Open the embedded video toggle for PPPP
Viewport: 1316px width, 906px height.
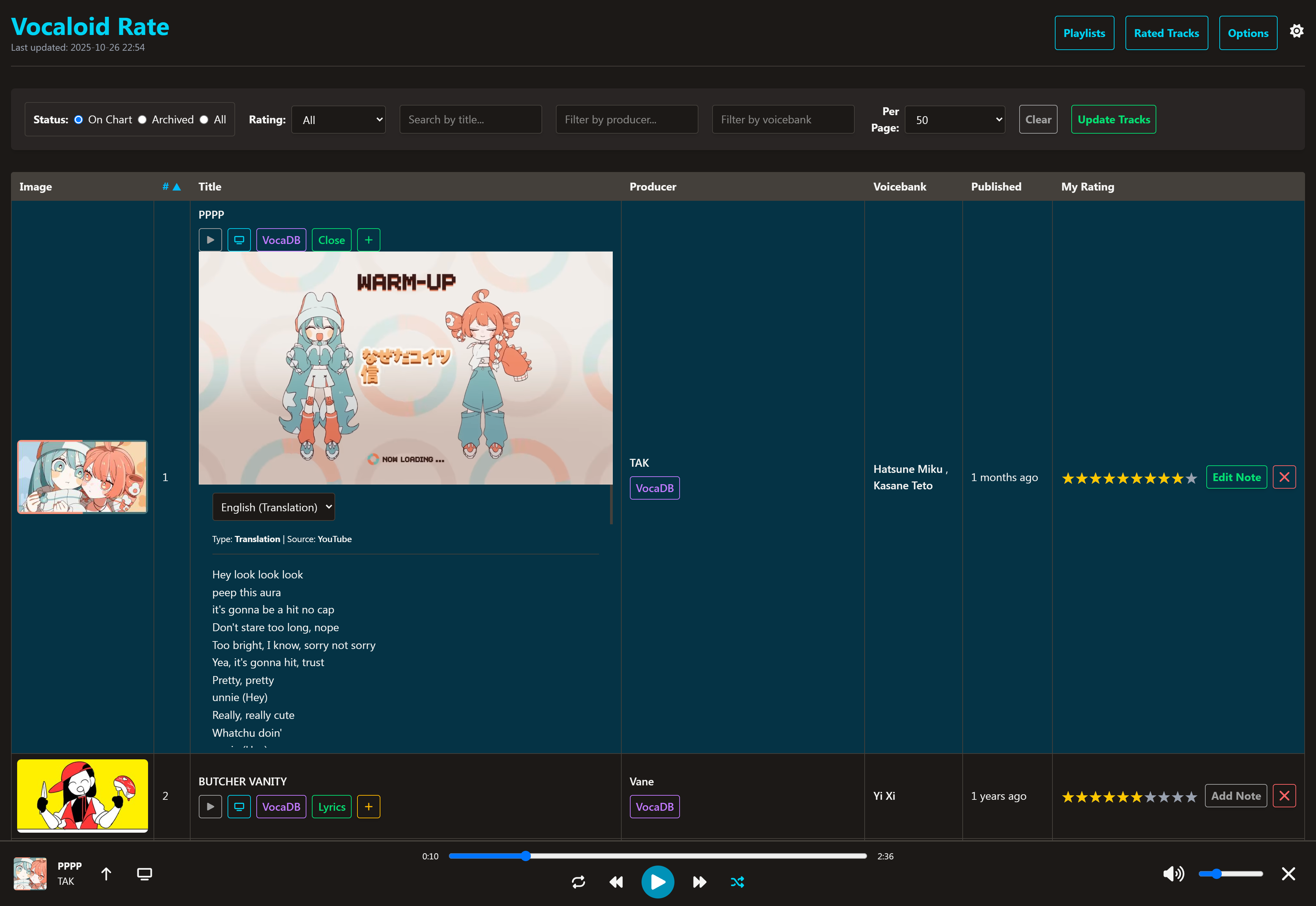coord(239,240)
